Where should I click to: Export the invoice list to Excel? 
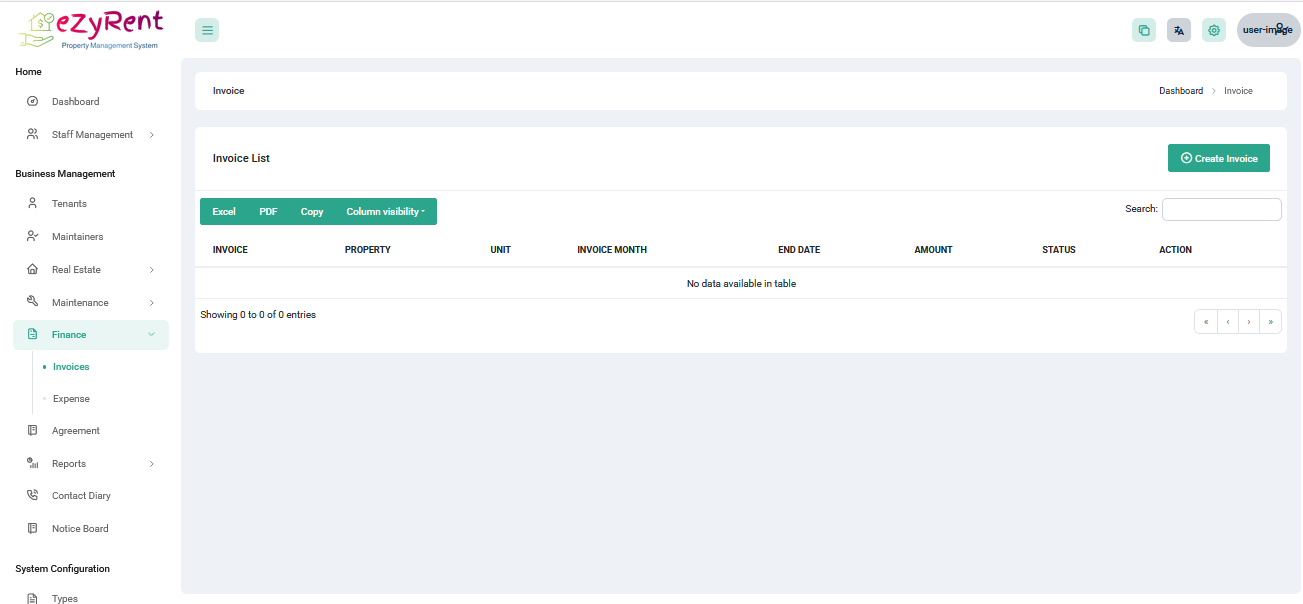pyautogui.click(x=224, y=212)
